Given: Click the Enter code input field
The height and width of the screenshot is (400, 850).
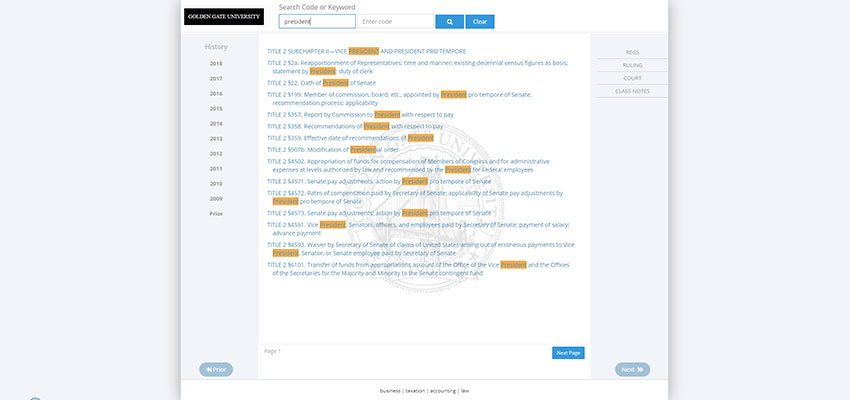Looking at the screenshot, I should point(396,22).
